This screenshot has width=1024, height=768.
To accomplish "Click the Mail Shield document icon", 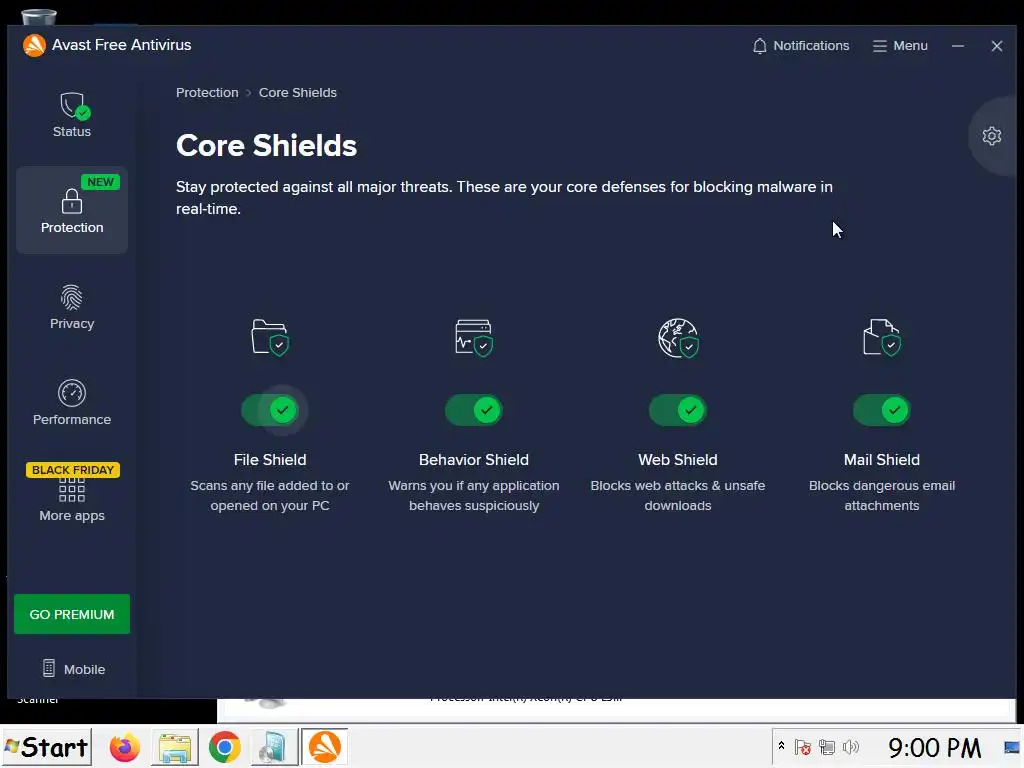I will tap(882, 337).
